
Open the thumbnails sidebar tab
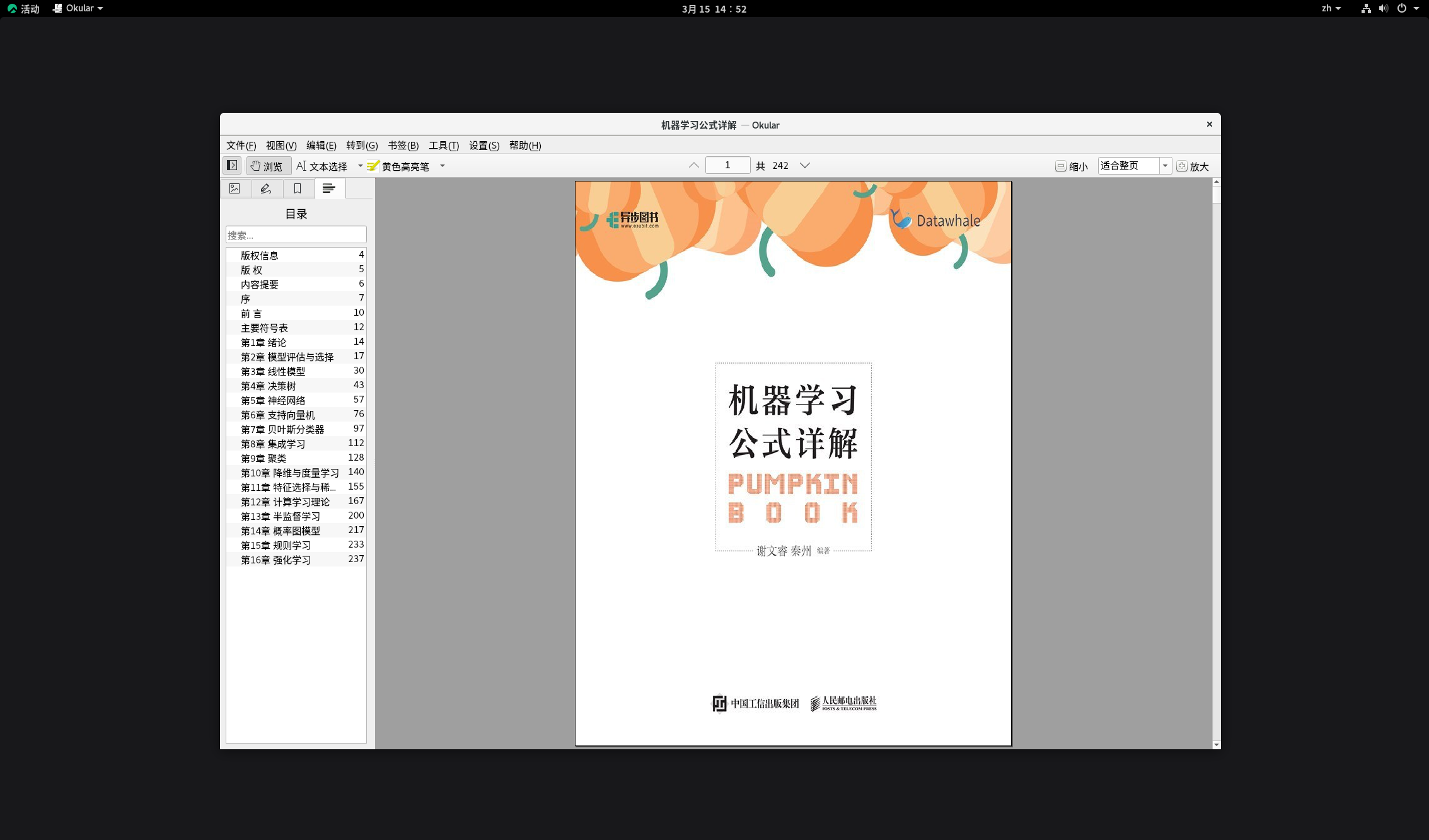pos(234,188)
